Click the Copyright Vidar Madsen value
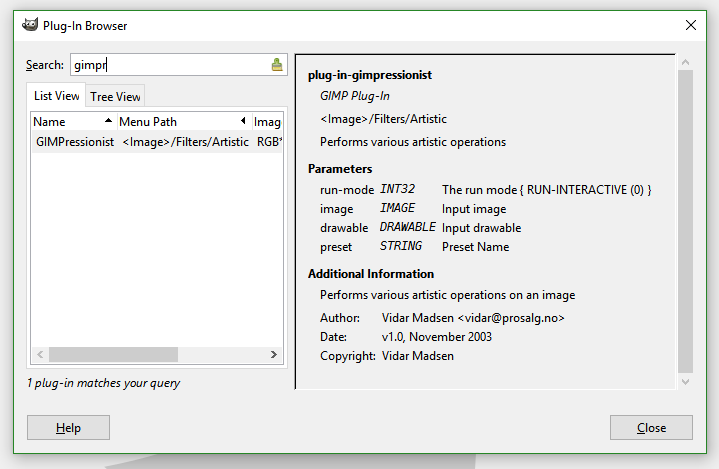 (x=418, y=356)
